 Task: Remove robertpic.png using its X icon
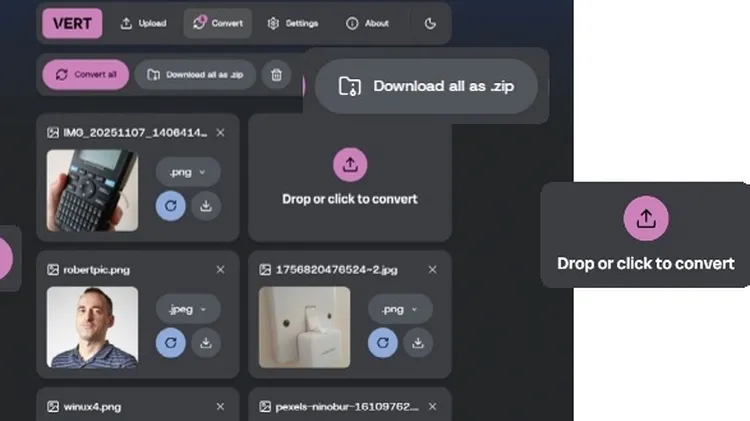tap(221, 269)
